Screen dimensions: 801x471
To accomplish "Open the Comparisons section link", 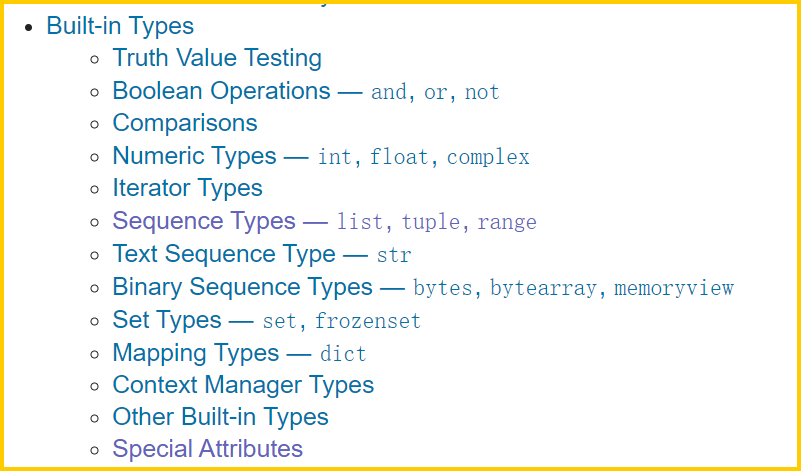I will (x=185, y=123).
